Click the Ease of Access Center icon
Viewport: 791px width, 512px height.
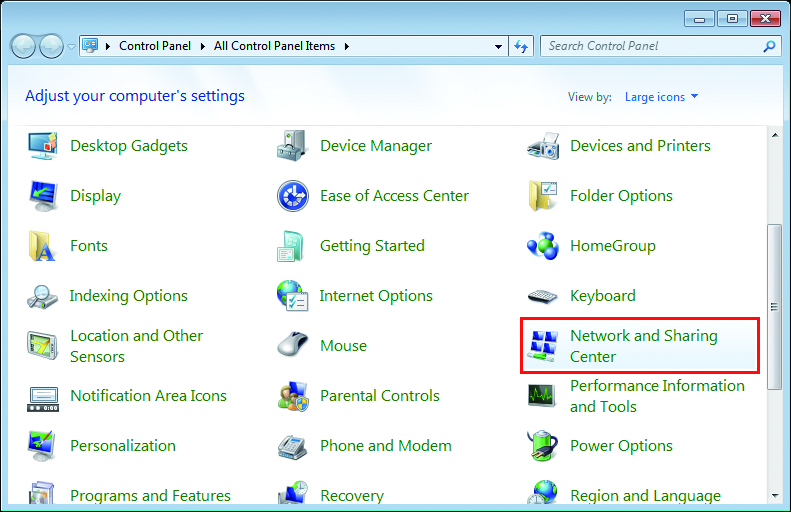(292, 196)
